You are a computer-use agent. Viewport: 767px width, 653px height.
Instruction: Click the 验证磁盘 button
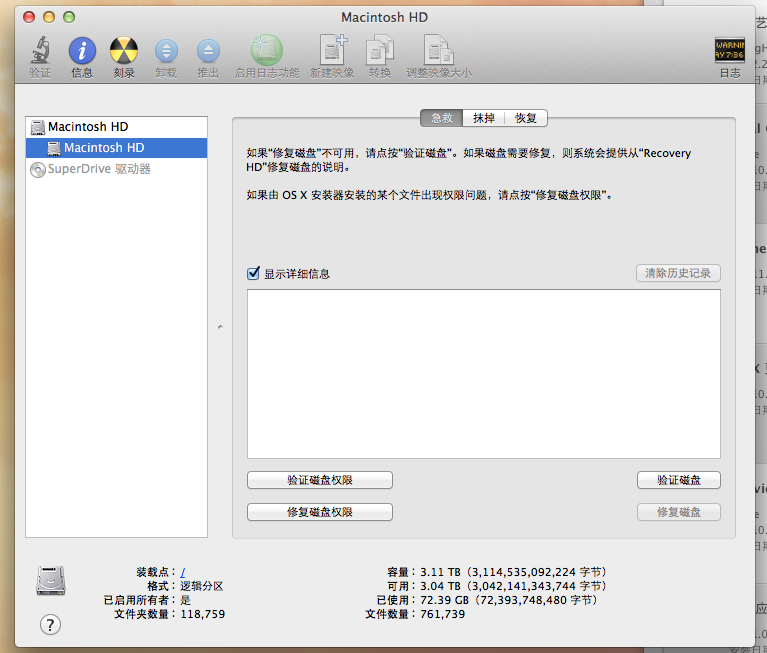point(678,480)
